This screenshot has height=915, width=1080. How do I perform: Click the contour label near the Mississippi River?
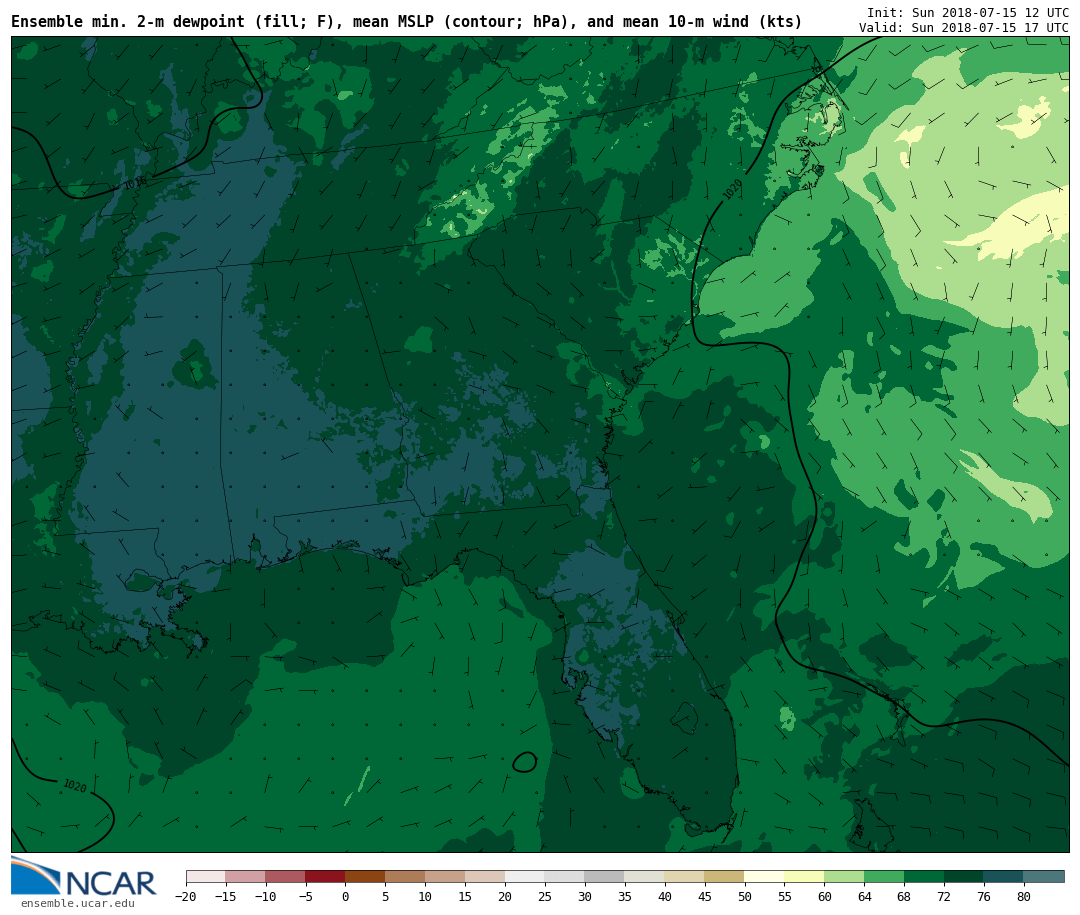click(x=135, y=183)
